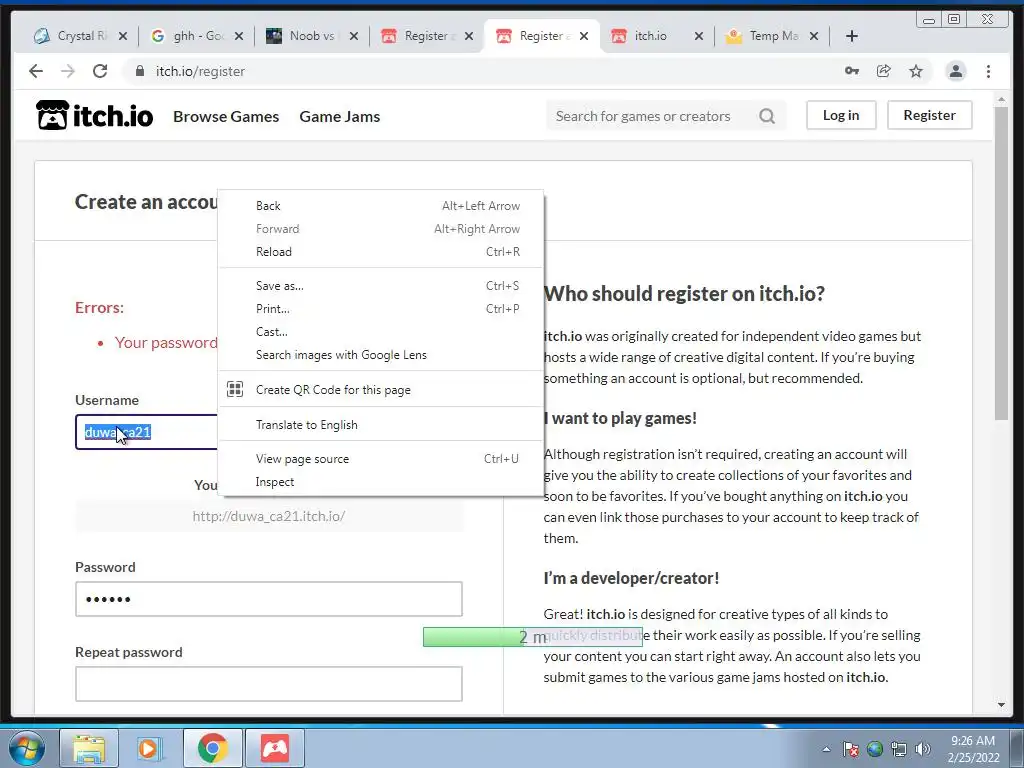Image resolution: width=1024 pixels, height=768 pixels.
Task: Select Create QR Code for this page
Action: point(381,389)
